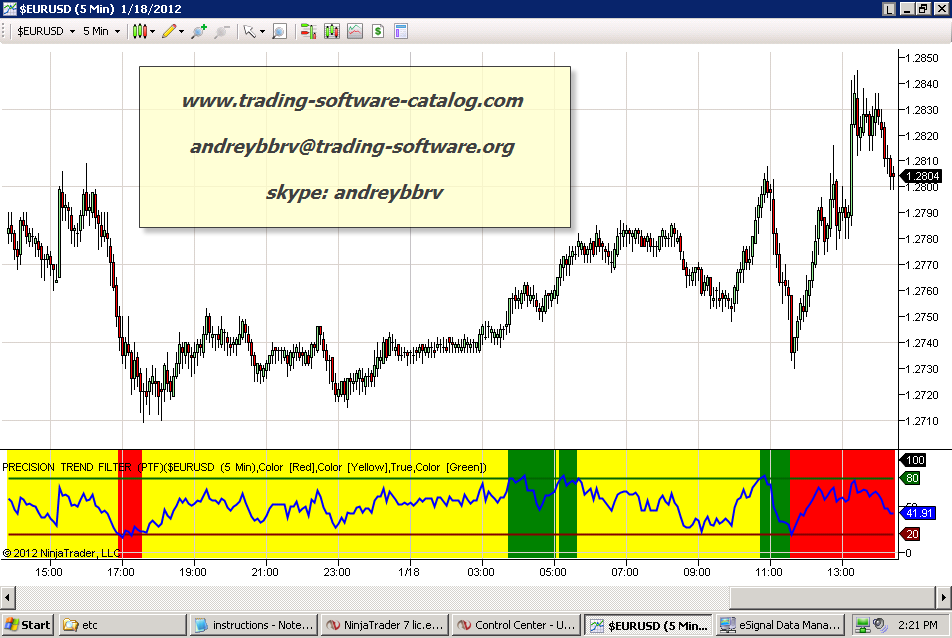Screen dimensions: 952x638
Task: Click the zoom in magnifier icon
Action: click(199, 31)
